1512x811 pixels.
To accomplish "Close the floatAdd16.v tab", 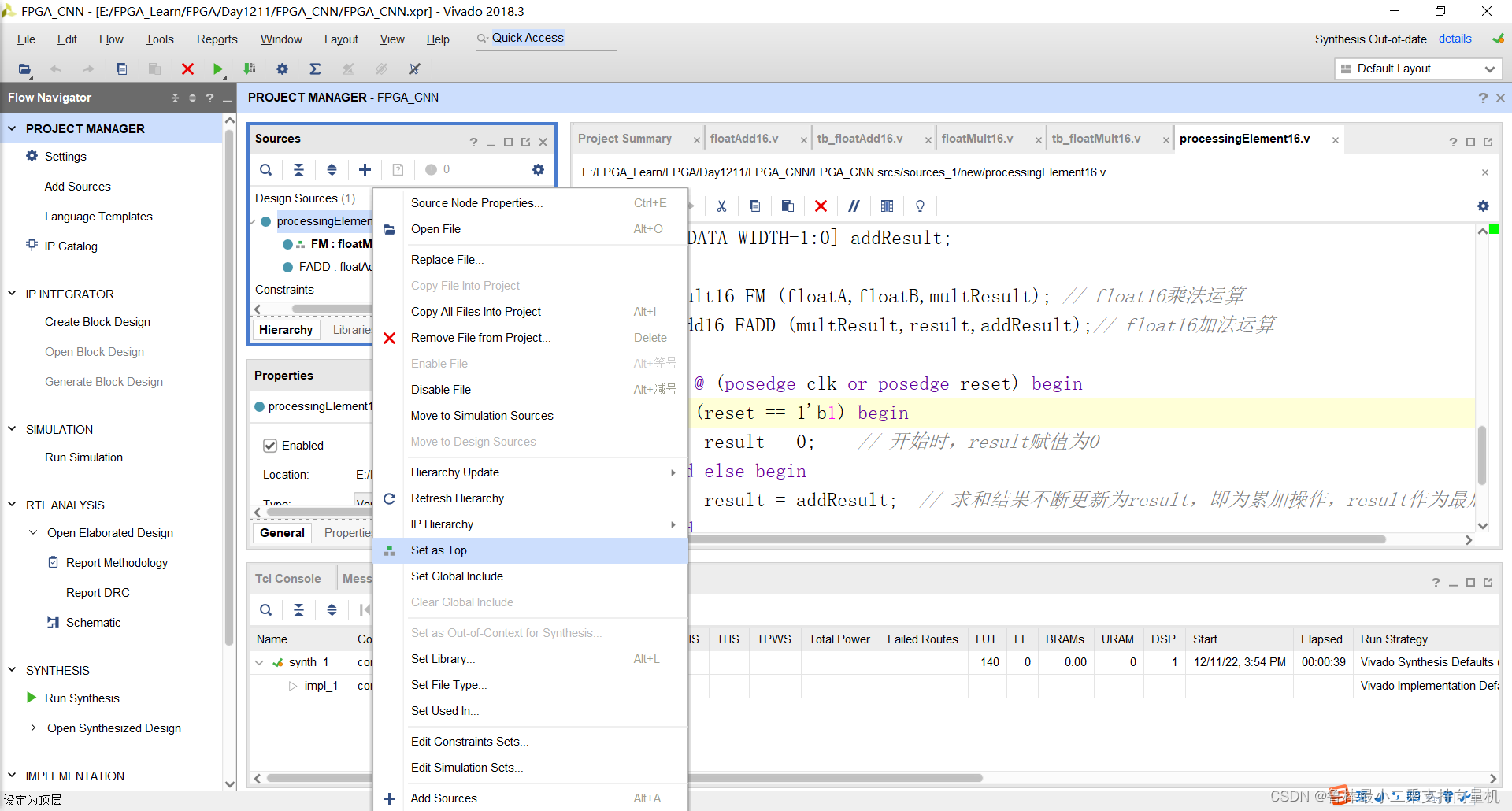I will (803, 140).
